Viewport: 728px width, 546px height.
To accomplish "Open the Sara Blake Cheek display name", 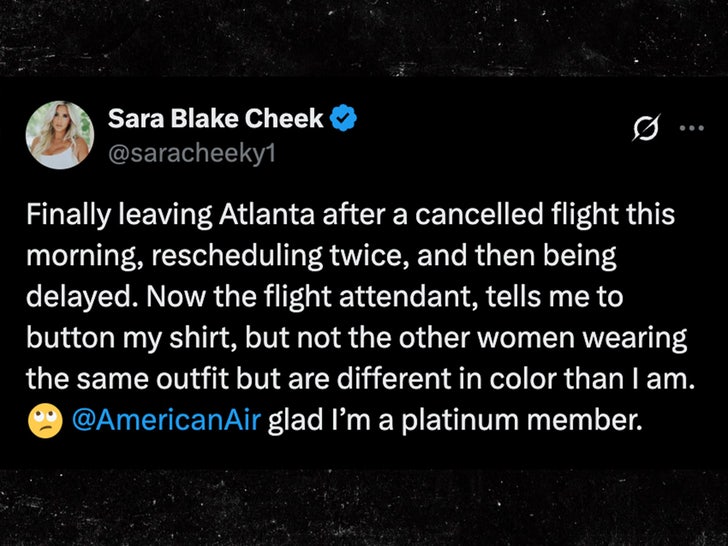I will point(215,119).
